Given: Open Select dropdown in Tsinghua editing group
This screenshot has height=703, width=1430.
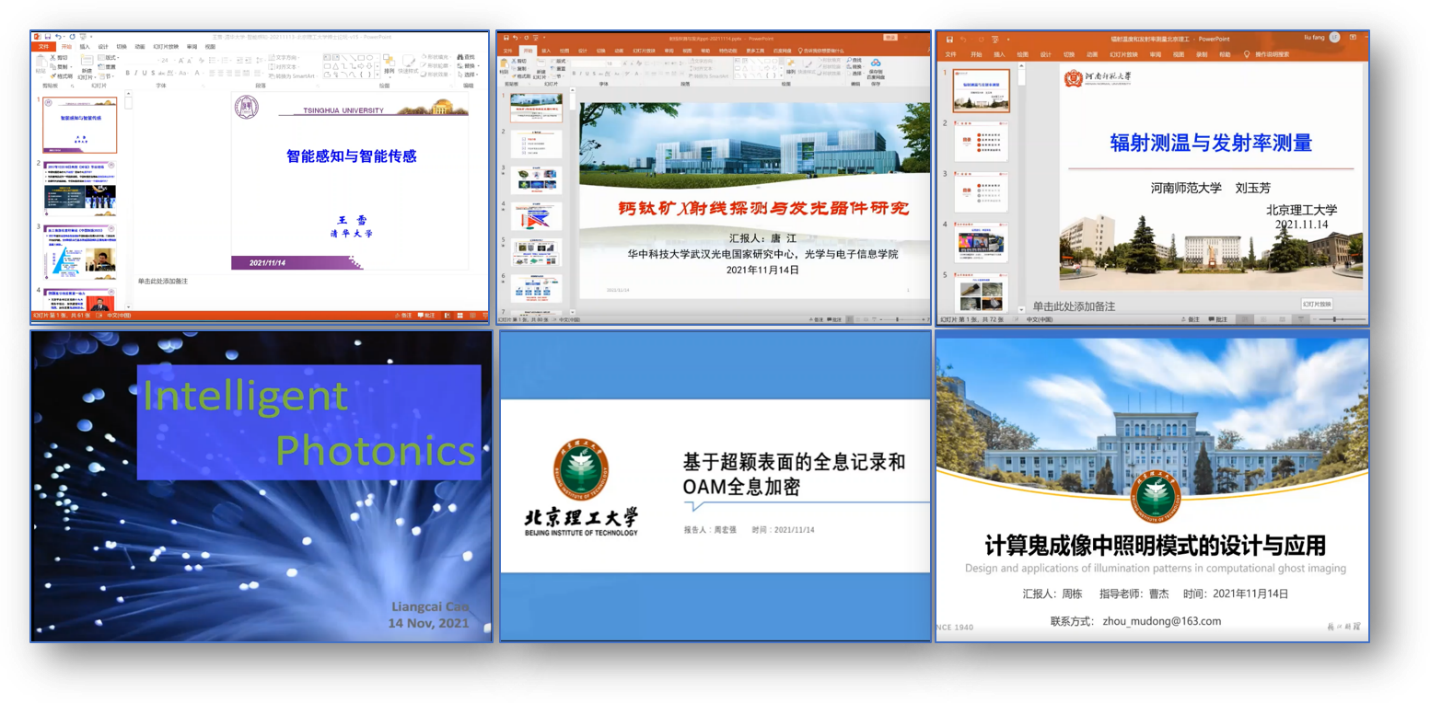Looking at the screenshot, I should point(467,75).
